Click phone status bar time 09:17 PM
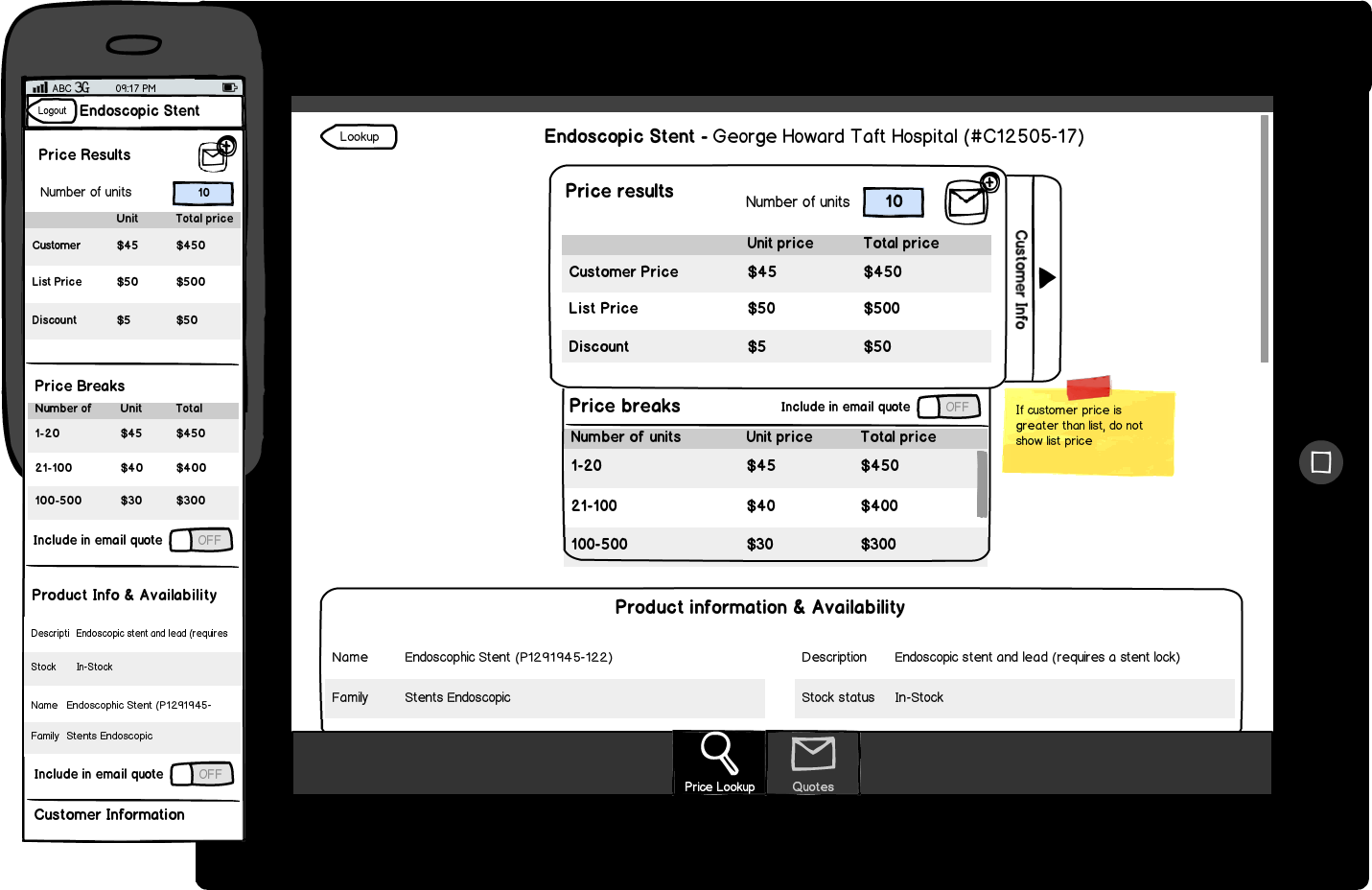1372x890 pixels. pyautogui.click(x=135, y=88)
